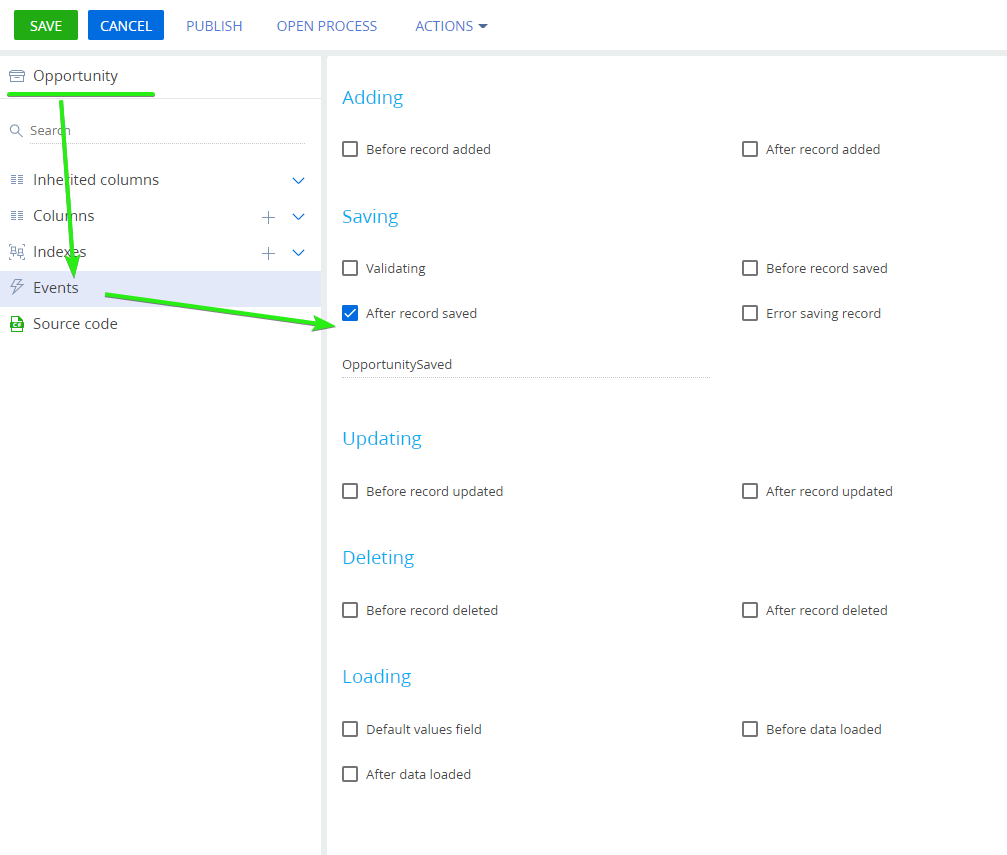Add a new column with plus icon
The width and height of the screenshot is (1007, 855).
(x=268, y=217)
